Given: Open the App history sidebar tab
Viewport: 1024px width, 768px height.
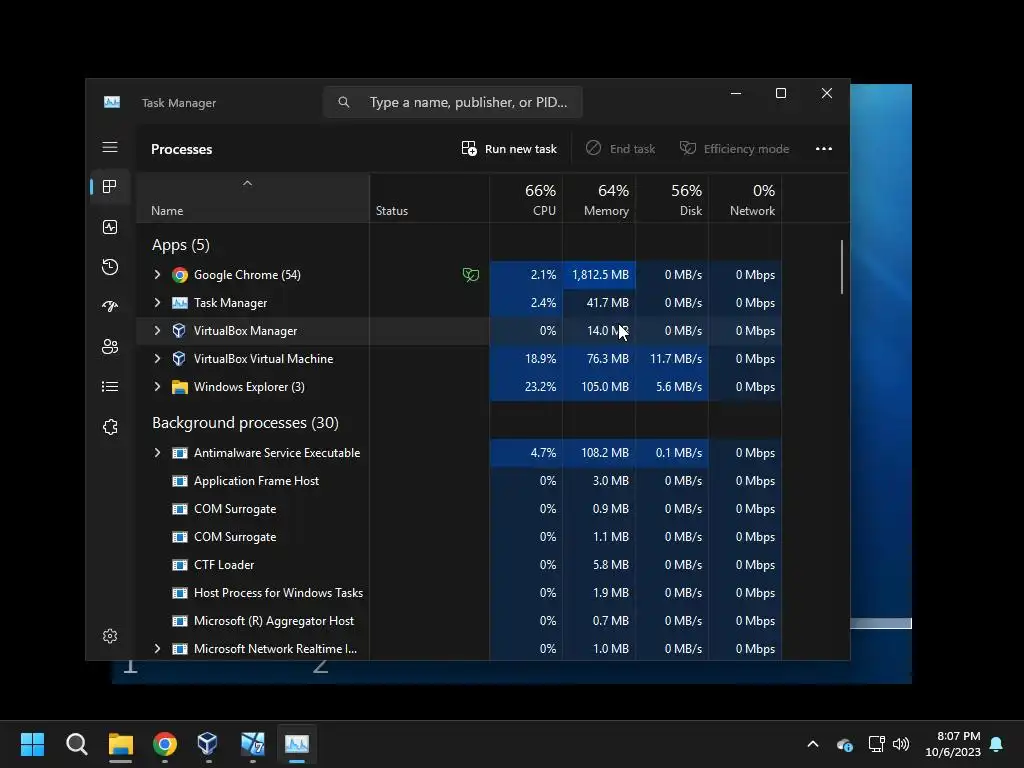Looking at the screenshot, I should [110, 266].
